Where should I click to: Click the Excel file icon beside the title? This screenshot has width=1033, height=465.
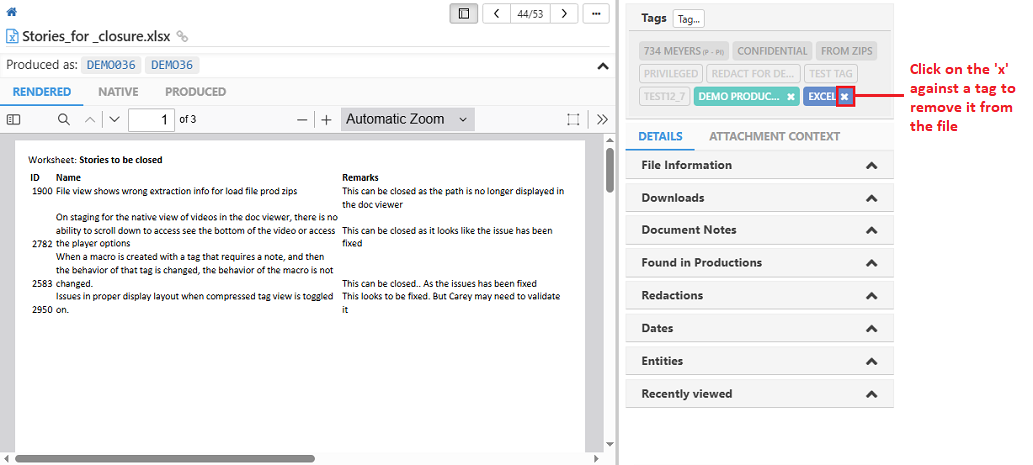tap(13, 36)
